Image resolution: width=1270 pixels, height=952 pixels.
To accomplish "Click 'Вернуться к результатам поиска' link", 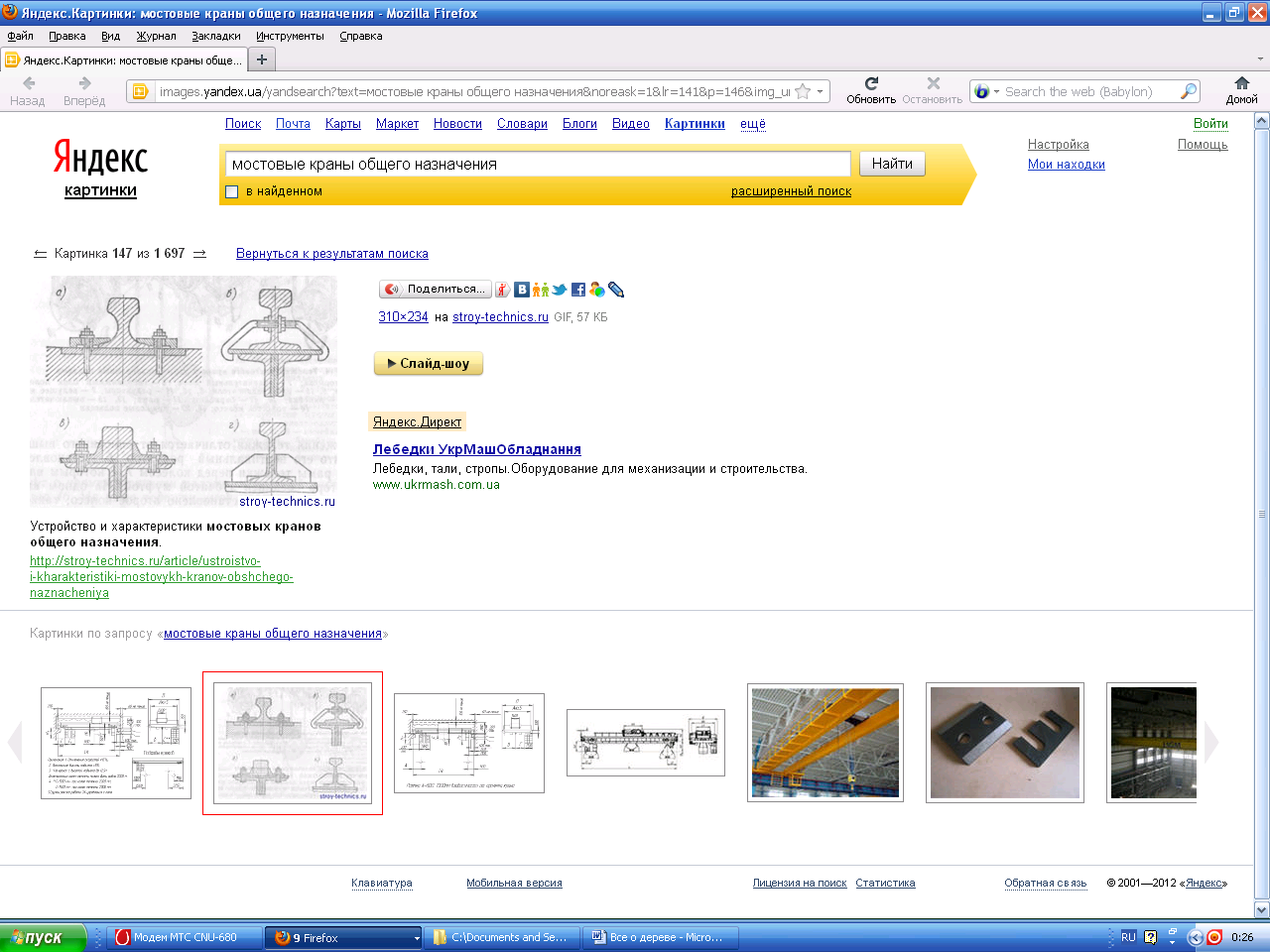I will [332, 254].
